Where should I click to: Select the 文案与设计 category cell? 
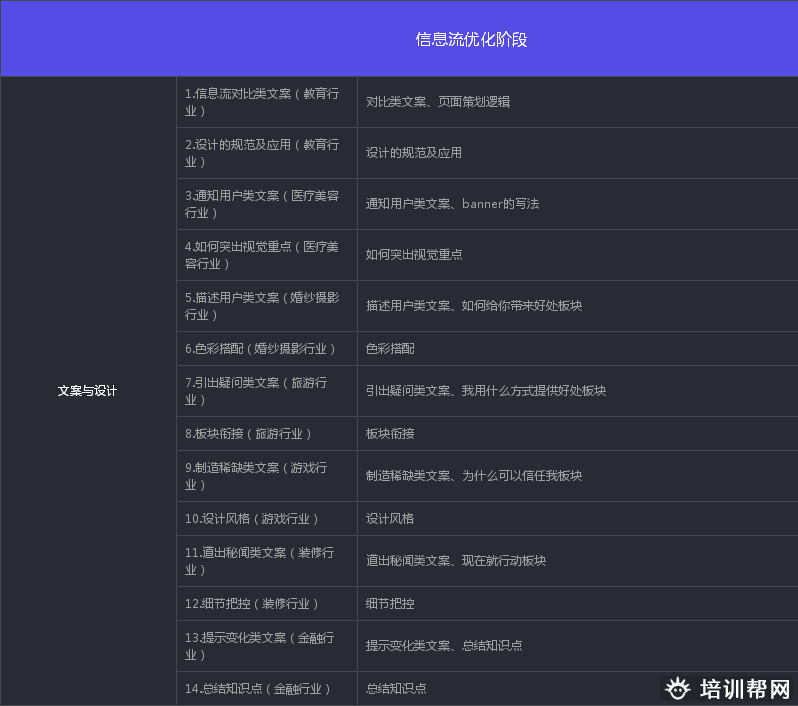[87, 391]
